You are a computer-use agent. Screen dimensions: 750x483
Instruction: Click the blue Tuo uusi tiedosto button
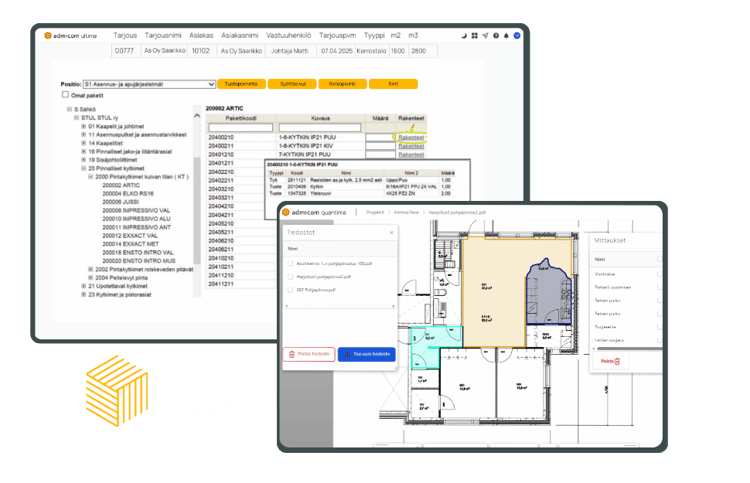(x=366, y=353)
